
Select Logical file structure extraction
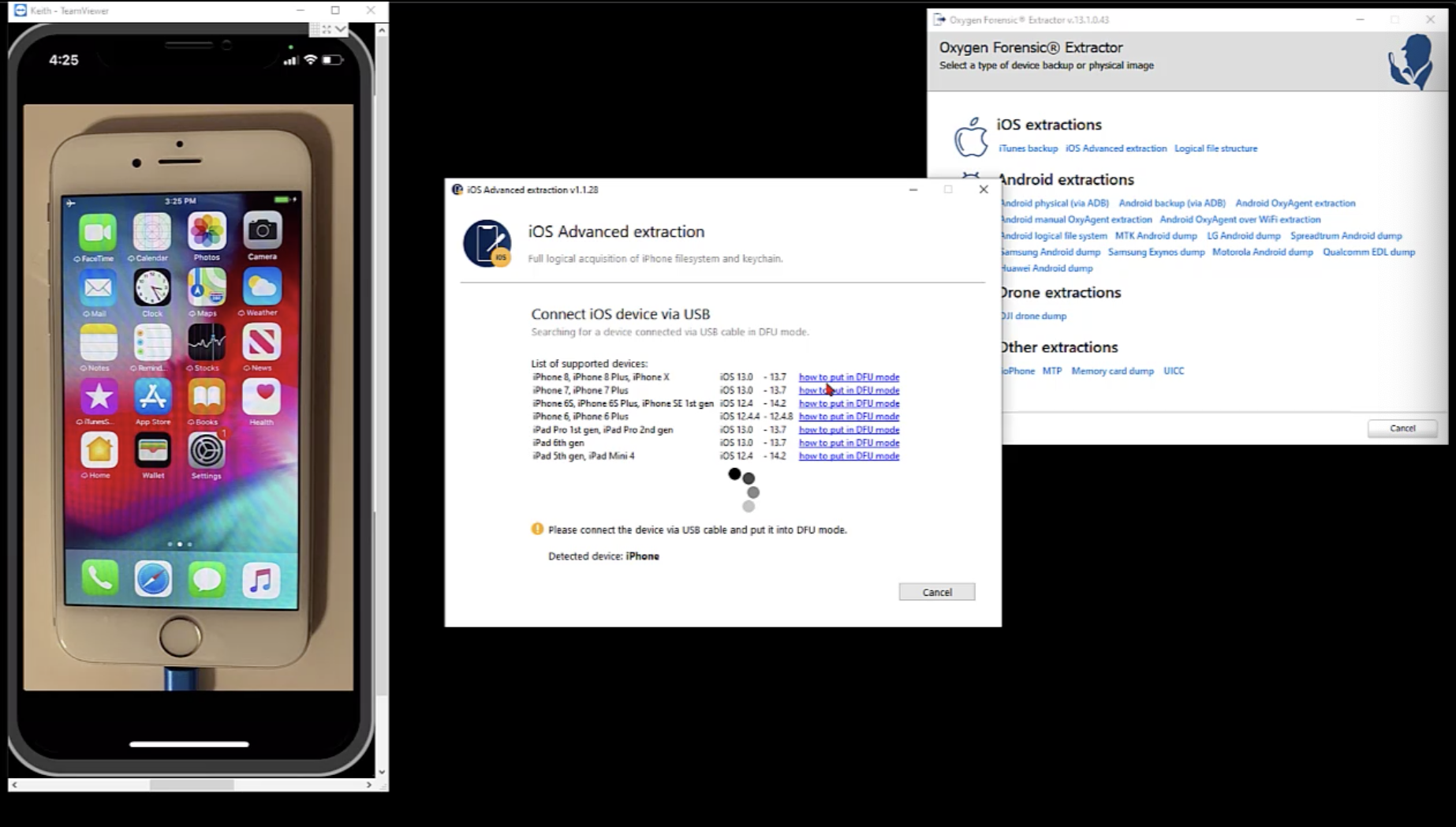pos(1215,148)
